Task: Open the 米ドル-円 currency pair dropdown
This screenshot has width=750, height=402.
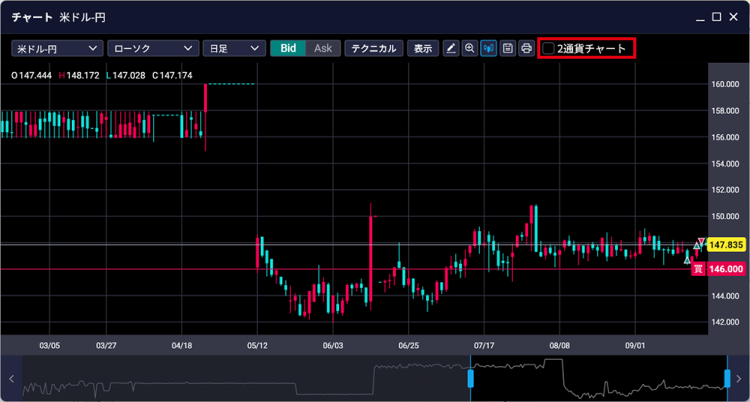Action: pyautogui.click(x=57, y=48)
